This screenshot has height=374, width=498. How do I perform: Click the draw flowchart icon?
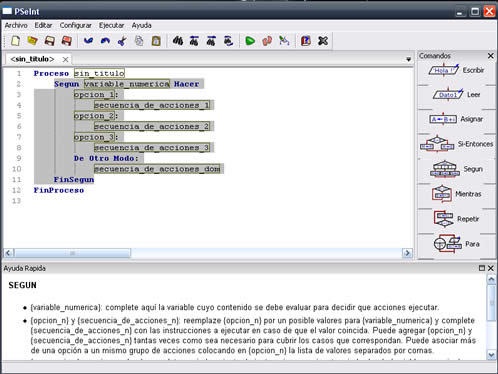pos(284,41)
